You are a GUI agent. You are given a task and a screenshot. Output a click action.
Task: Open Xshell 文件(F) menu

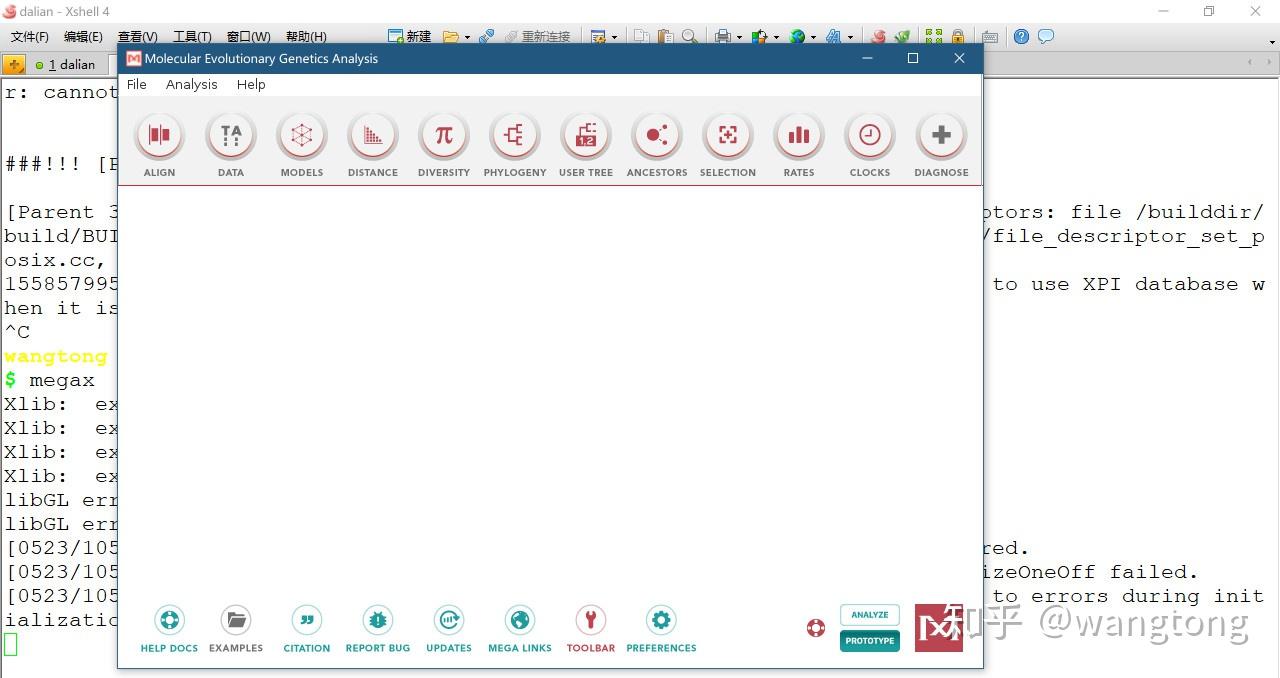[x=30, y=36]
